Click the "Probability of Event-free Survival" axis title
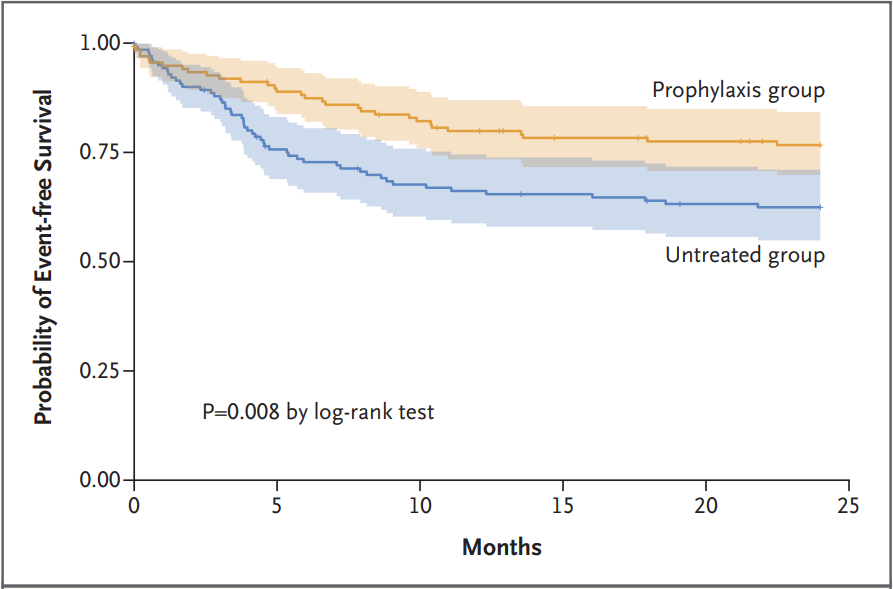This screenshot has height=589, width=893. click(x=43, y=257)
